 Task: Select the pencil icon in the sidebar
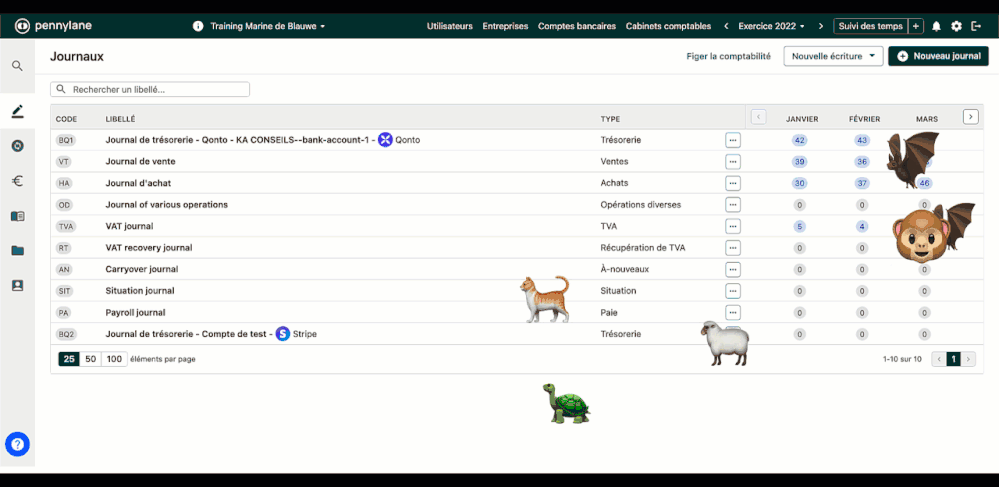coord(17,111)
